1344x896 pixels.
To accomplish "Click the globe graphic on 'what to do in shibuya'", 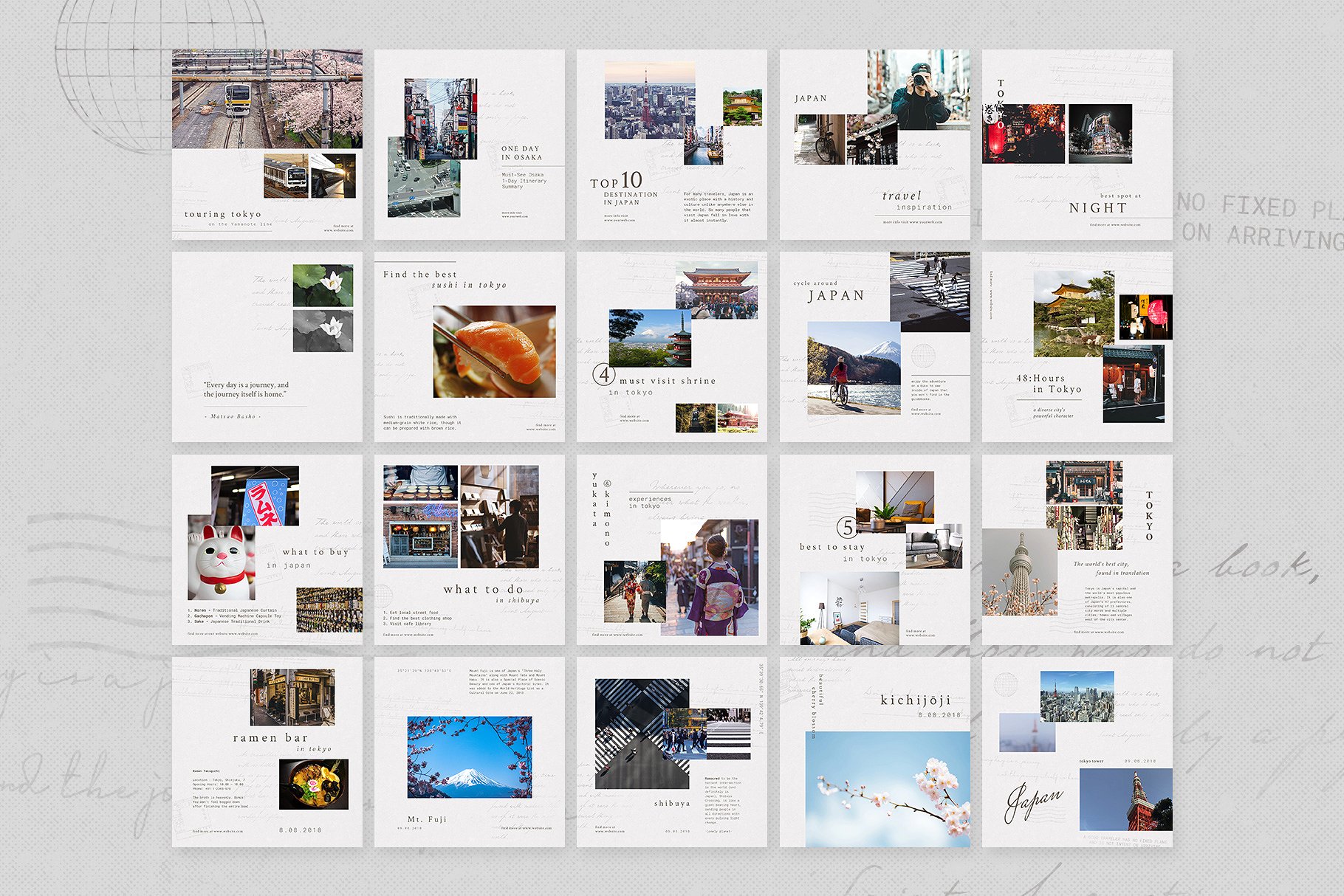I will 383,593.
